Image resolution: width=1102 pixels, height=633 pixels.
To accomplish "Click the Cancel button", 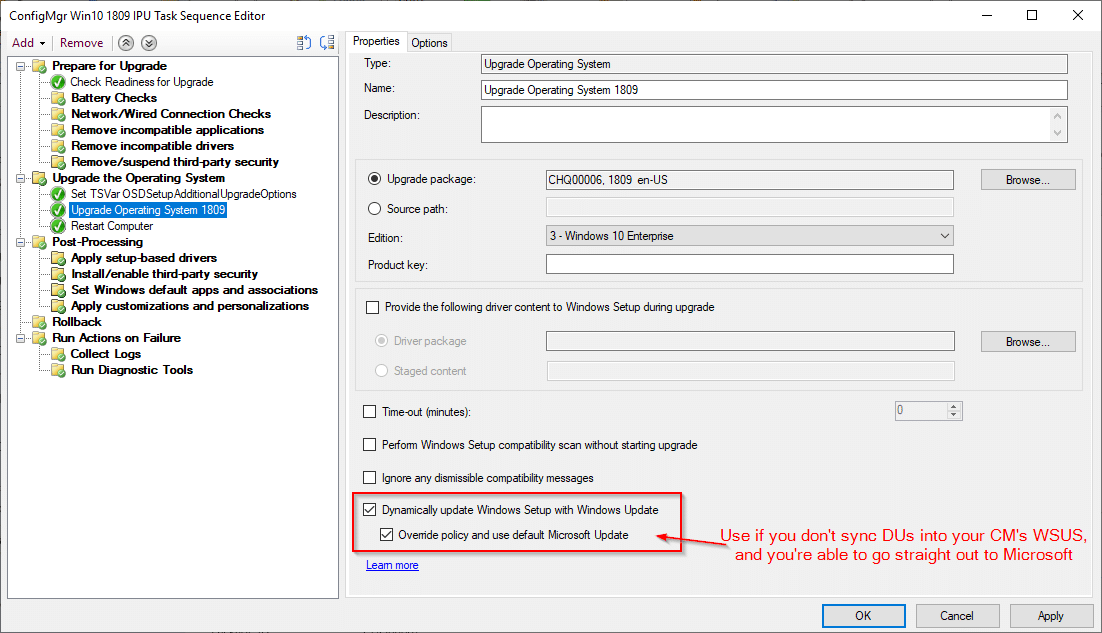I will pyautogui.click(x=957, y=616).
